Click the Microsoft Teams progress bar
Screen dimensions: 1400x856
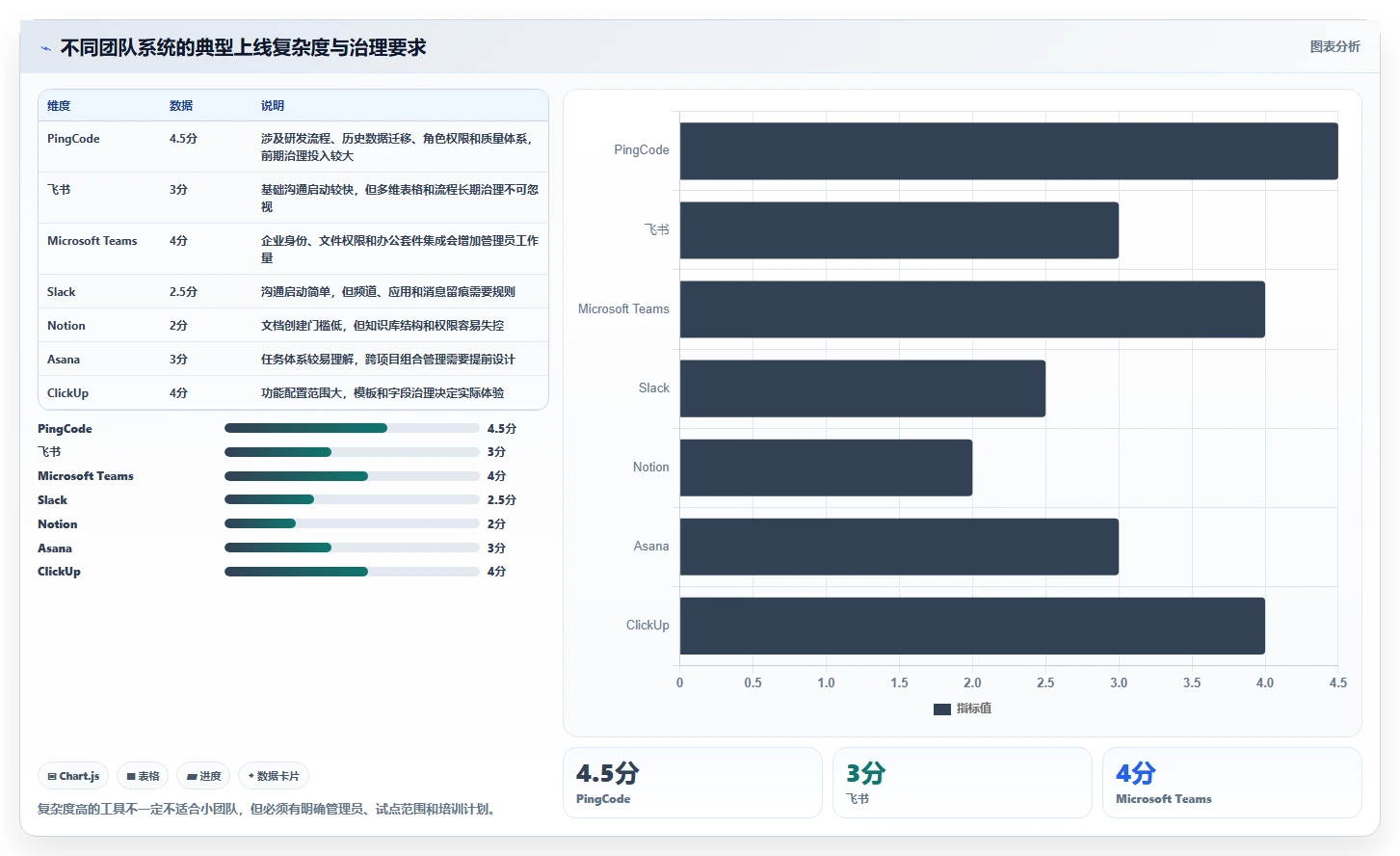[x=352, y=476]
